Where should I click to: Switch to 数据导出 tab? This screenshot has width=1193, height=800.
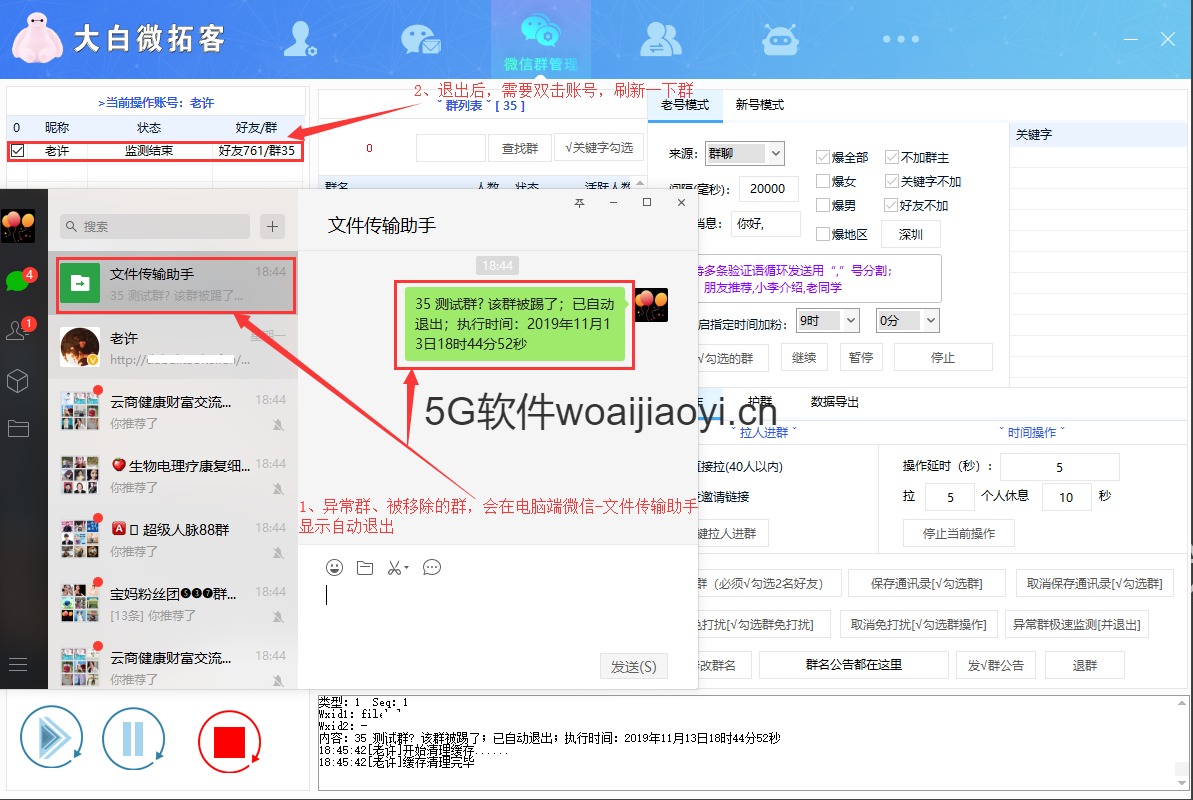835,402
